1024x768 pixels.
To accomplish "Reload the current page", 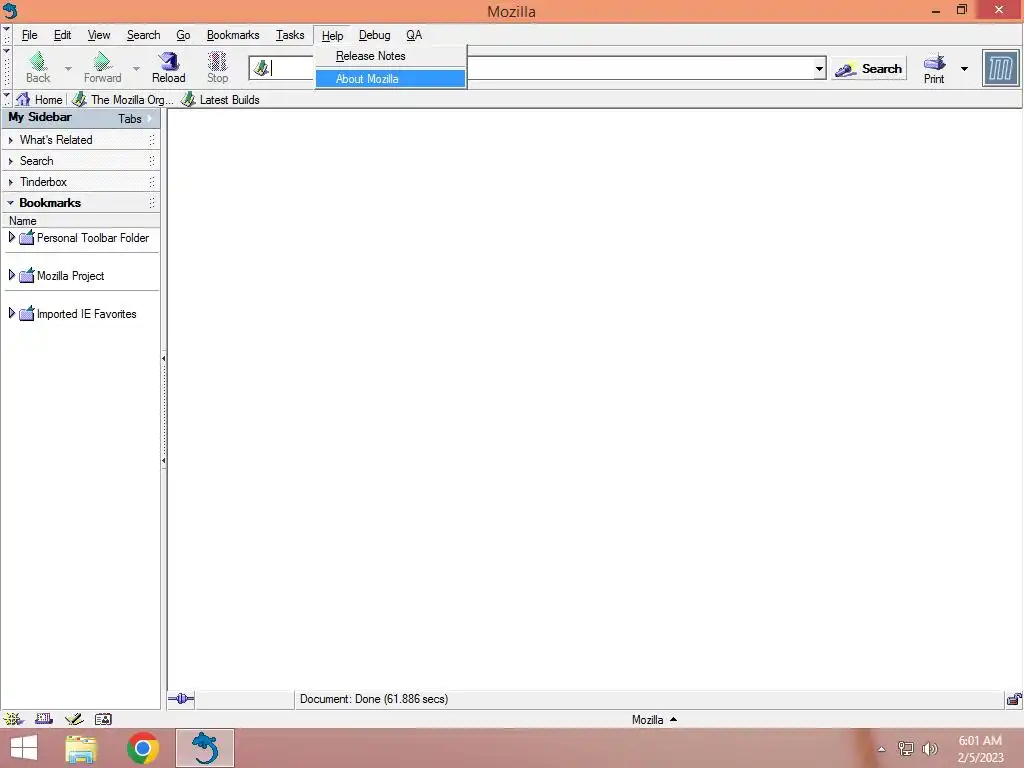I will pyautogui.click(x=168, y=67).
